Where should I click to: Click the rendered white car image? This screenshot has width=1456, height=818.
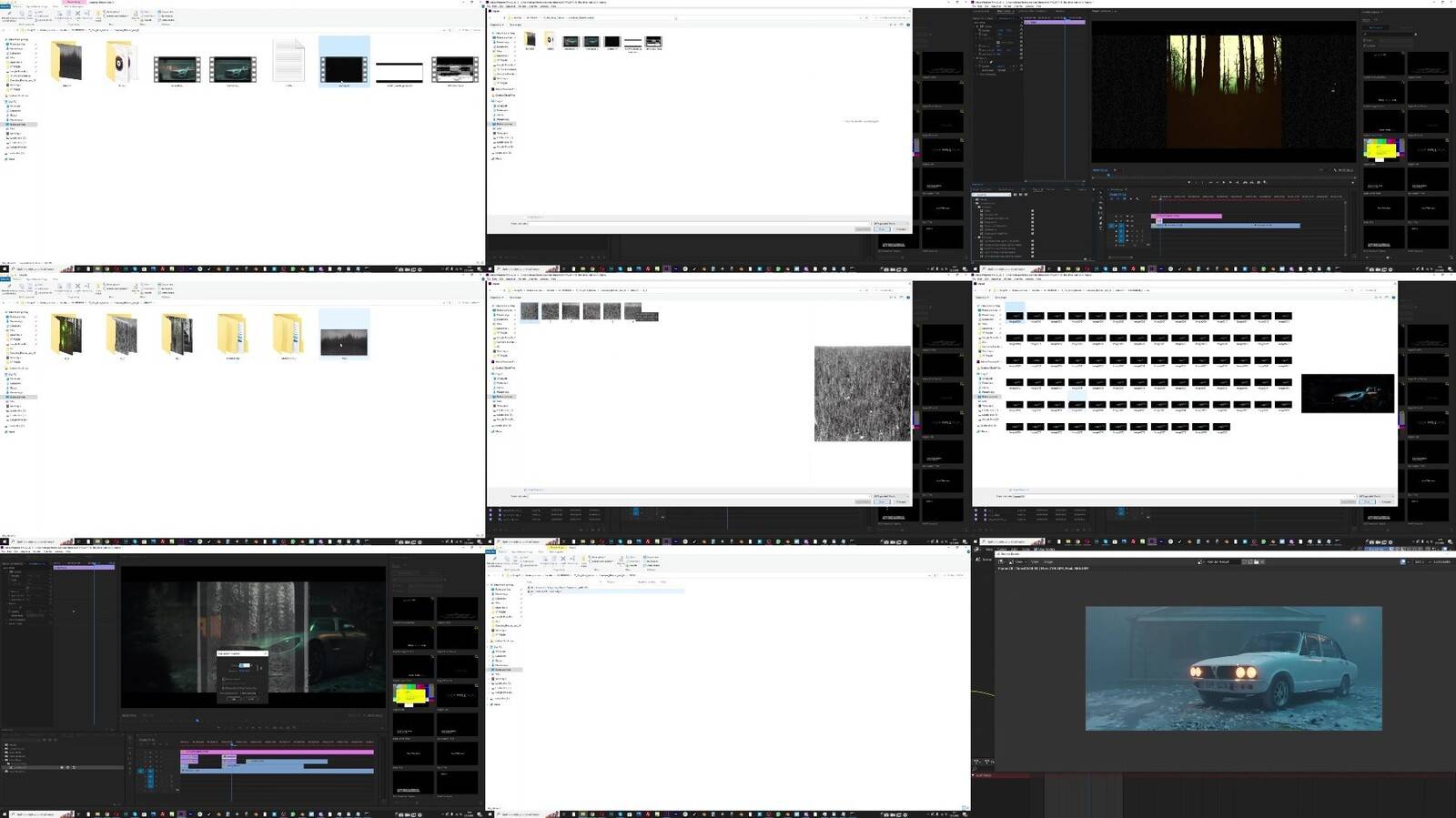(1233, 668)
